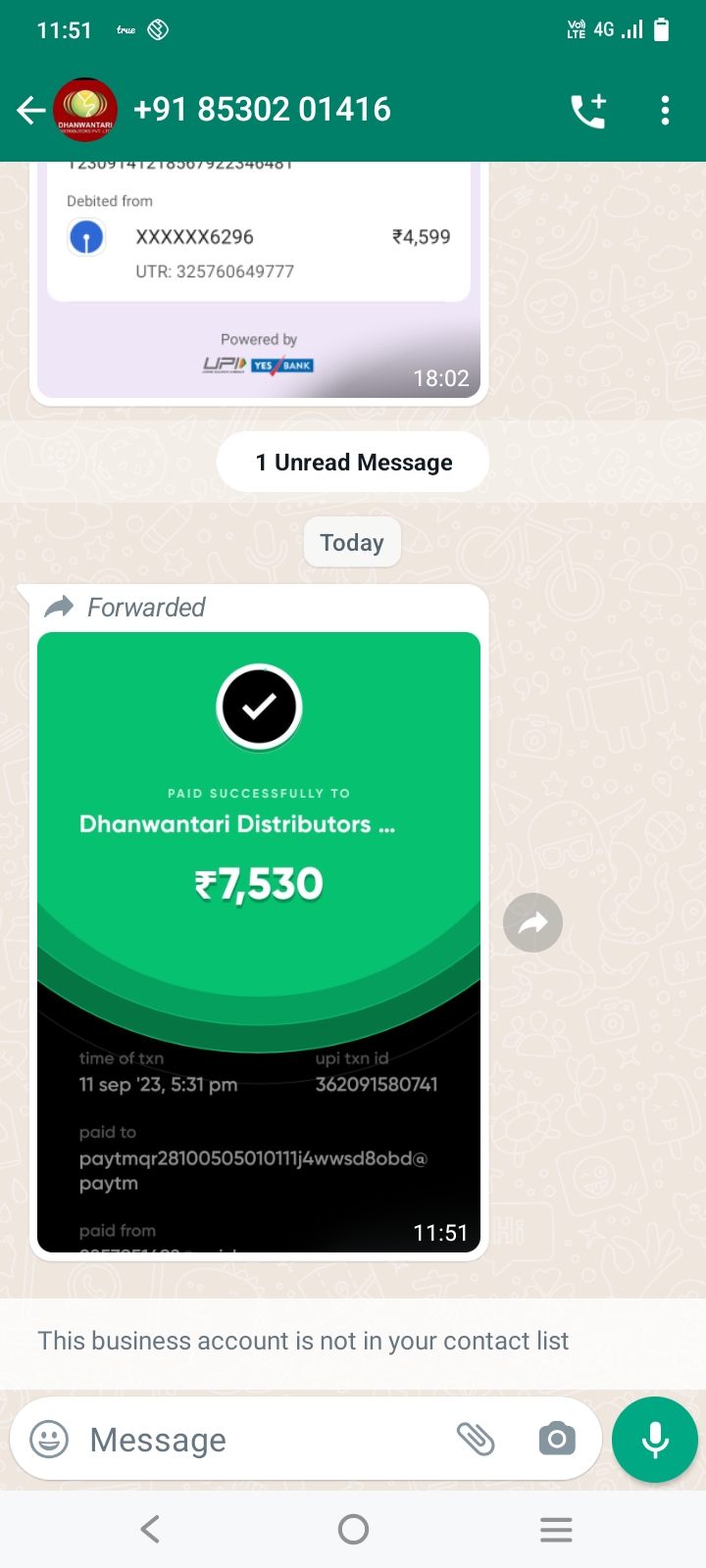
Task: Tap the forward arrow beside the payment image
Action: [x=532, y=922]
